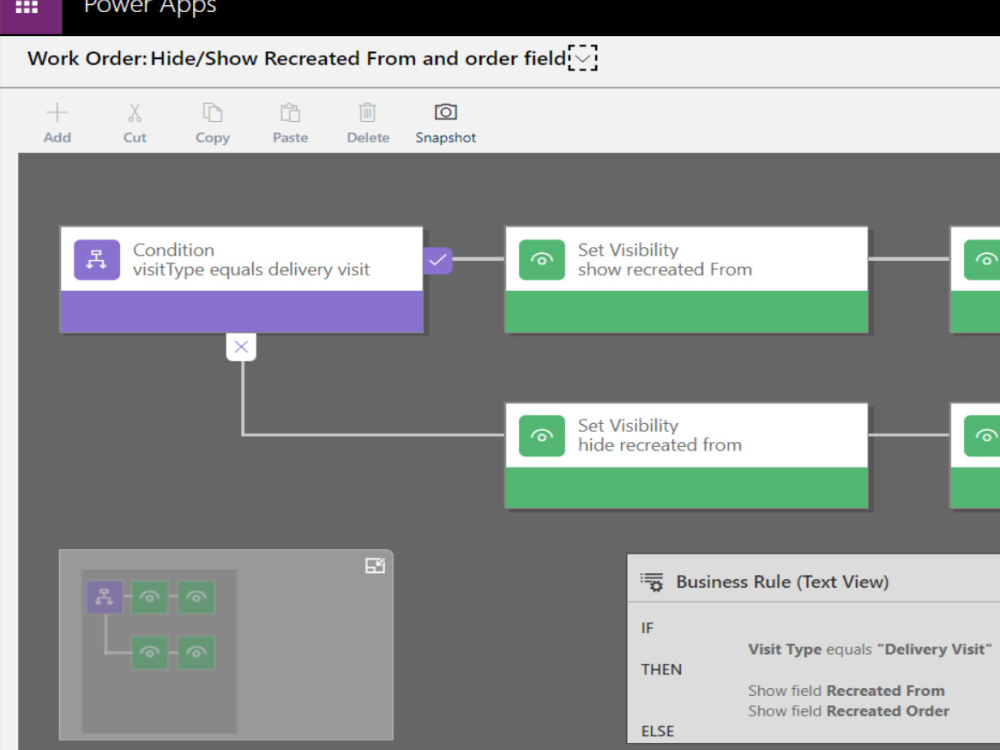Screen dimensions: 1000x750
Task: Select the partially visible top-right action eye icon
Action: pos(982,260)
